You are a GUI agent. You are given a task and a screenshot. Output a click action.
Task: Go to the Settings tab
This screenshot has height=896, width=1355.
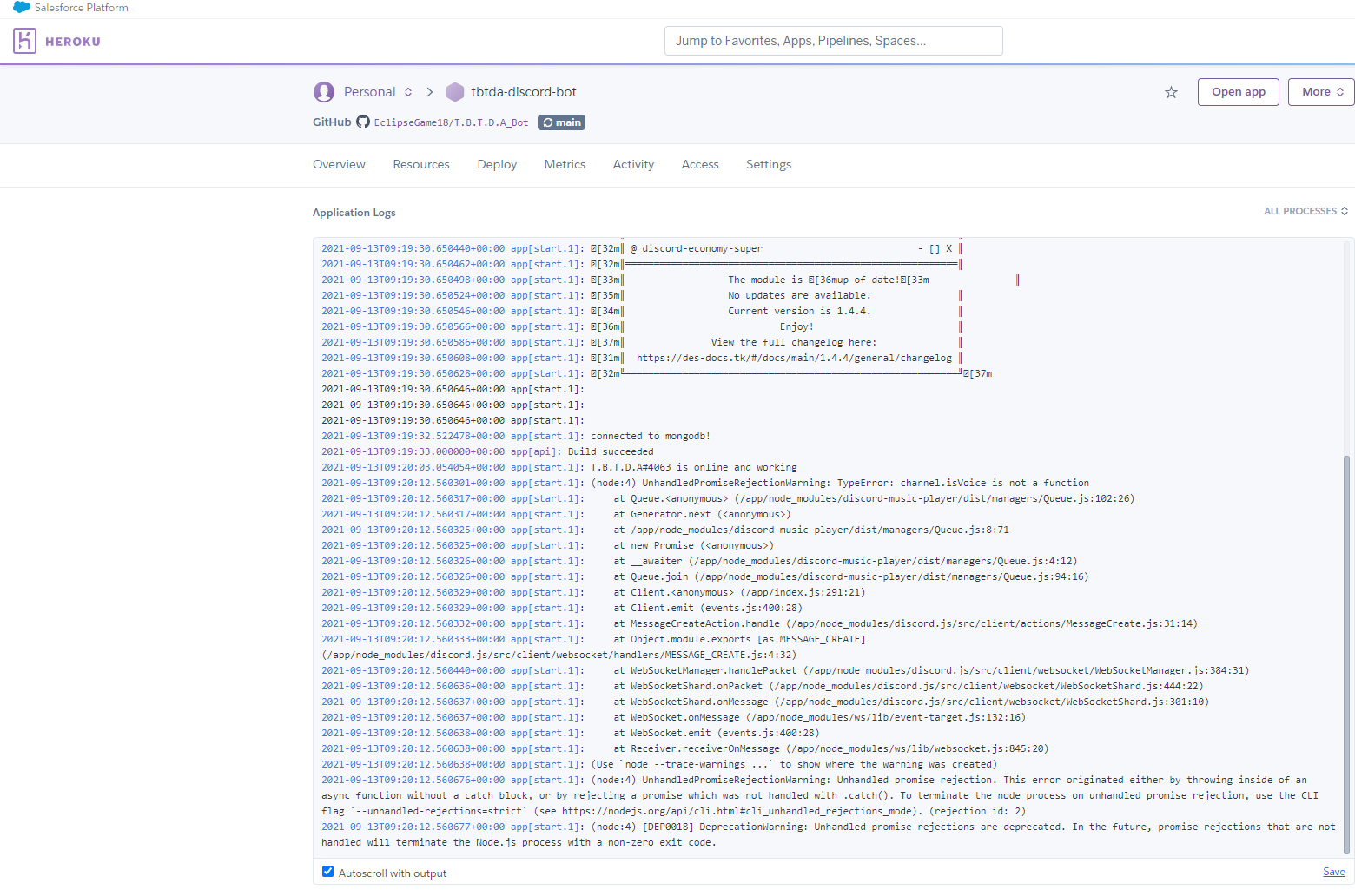tap(768, 164)
